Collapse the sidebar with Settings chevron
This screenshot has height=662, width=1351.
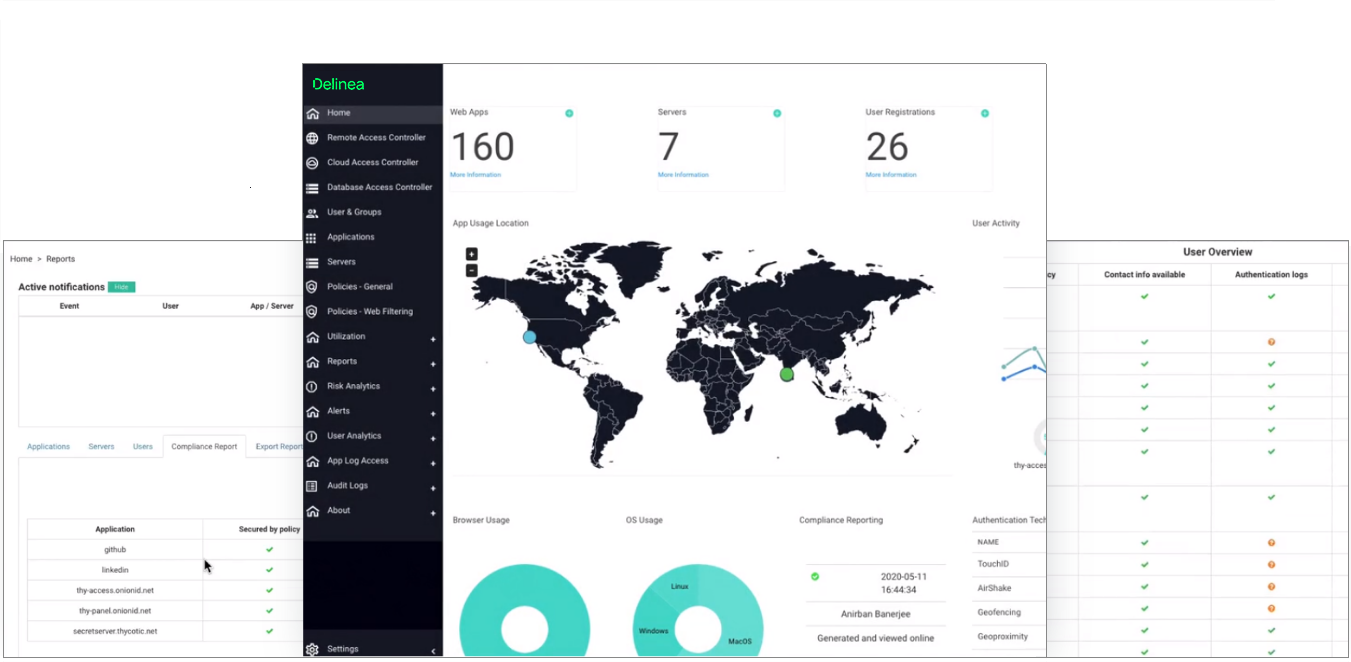433,651
